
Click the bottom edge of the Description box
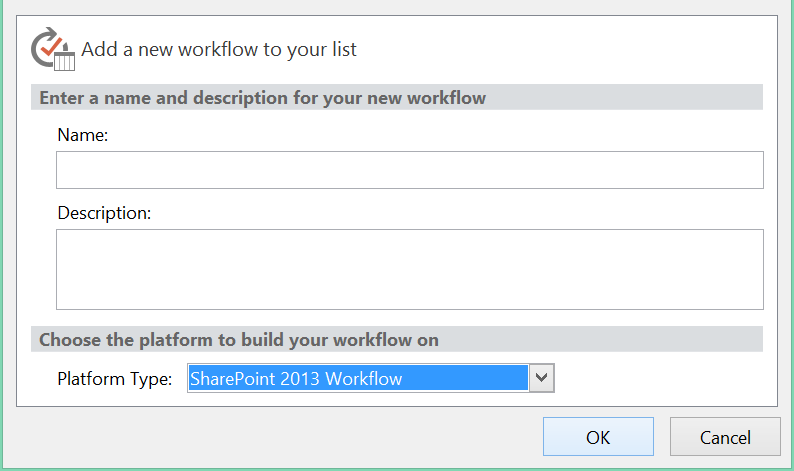tap(409, 308)
